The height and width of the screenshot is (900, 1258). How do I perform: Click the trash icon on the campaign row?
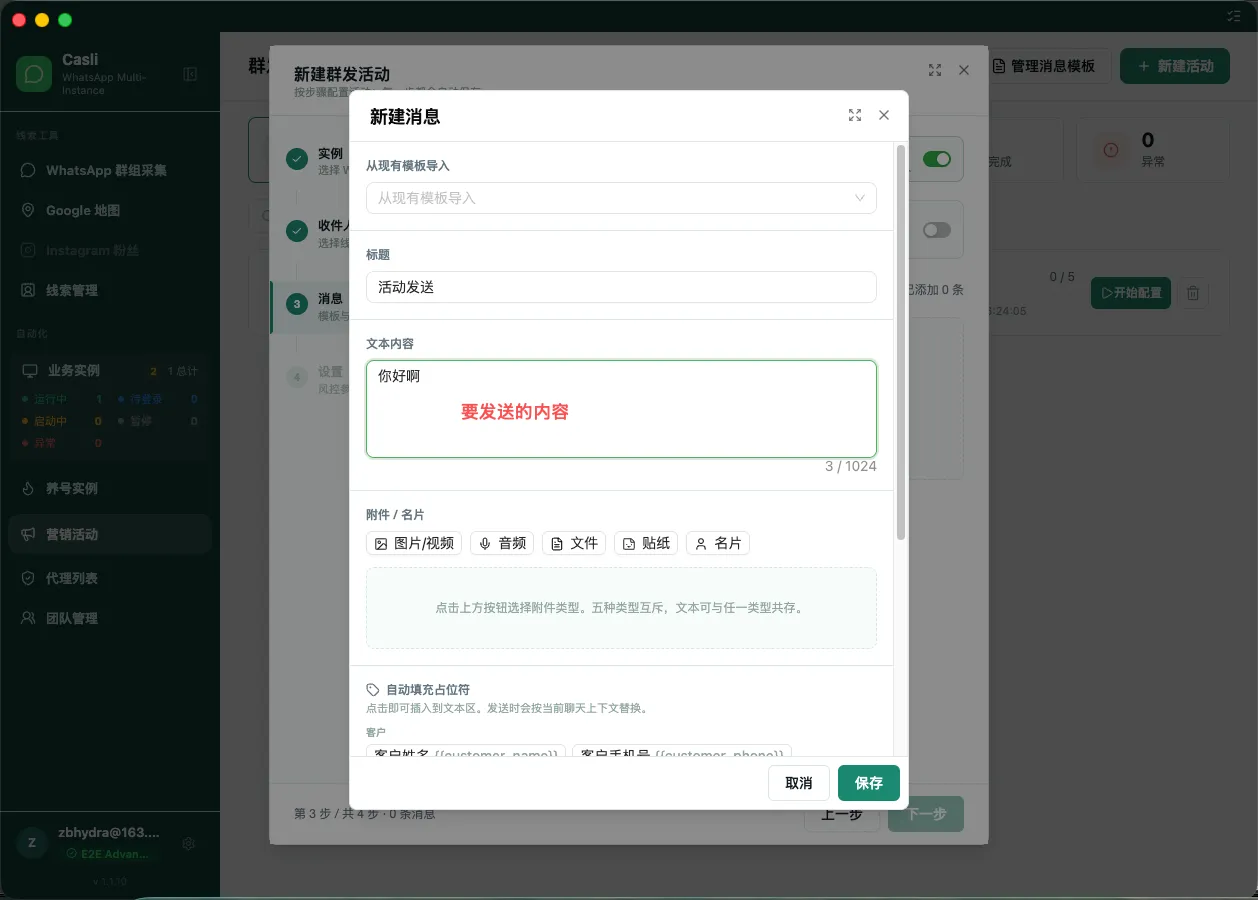coord(1193,293)
